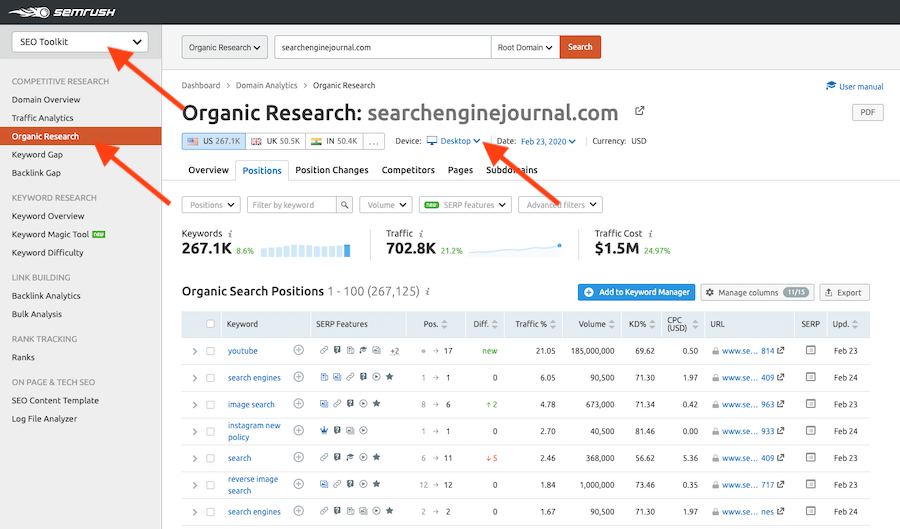Open SERP snapshot for instagram new policy
This screenshot has width=900, height=529.
pyautogui.click(x=810, y=430)
